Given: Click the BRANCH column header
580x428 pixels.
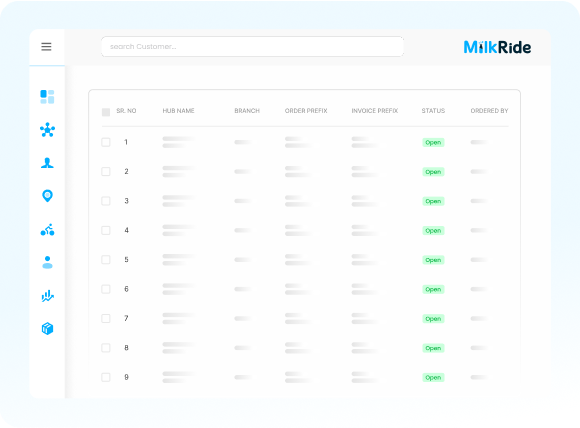Looking at the screenshot, I should coord(247,111).
